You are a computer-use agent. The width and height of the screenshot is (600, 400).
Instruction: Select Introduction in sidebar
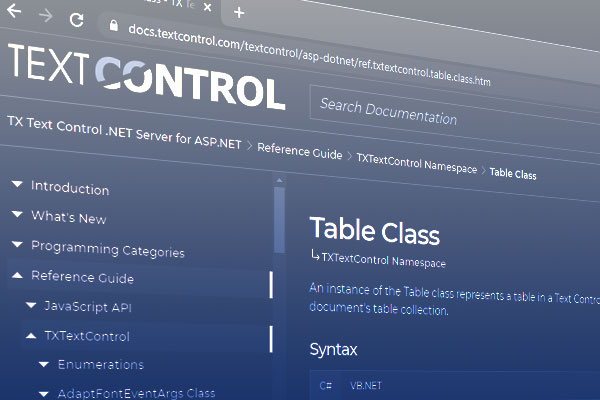click(70, 188)
